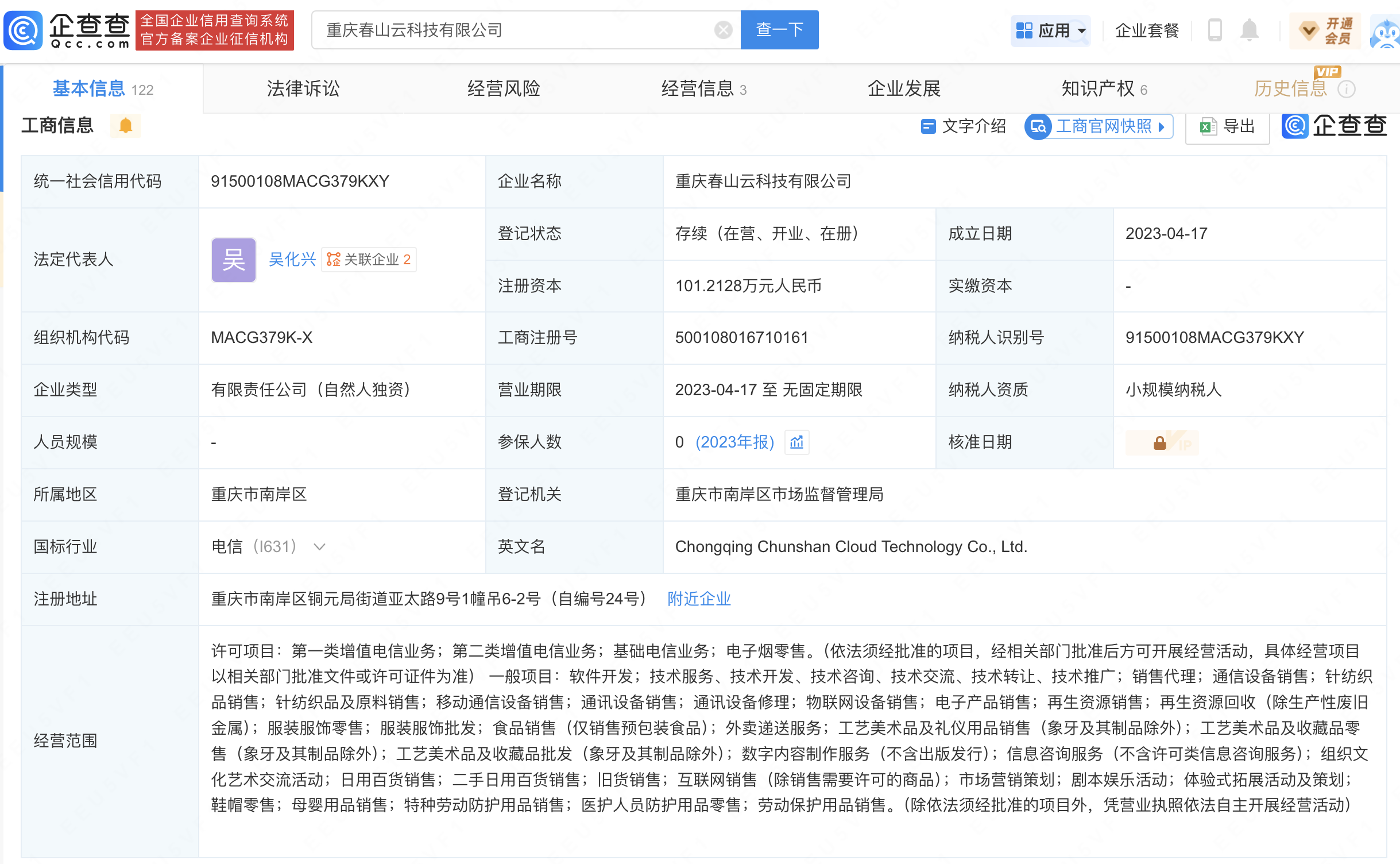1400x864 pixels.
Task: Open the 历史信息 VIP tab
Action: pos(1290,89)
